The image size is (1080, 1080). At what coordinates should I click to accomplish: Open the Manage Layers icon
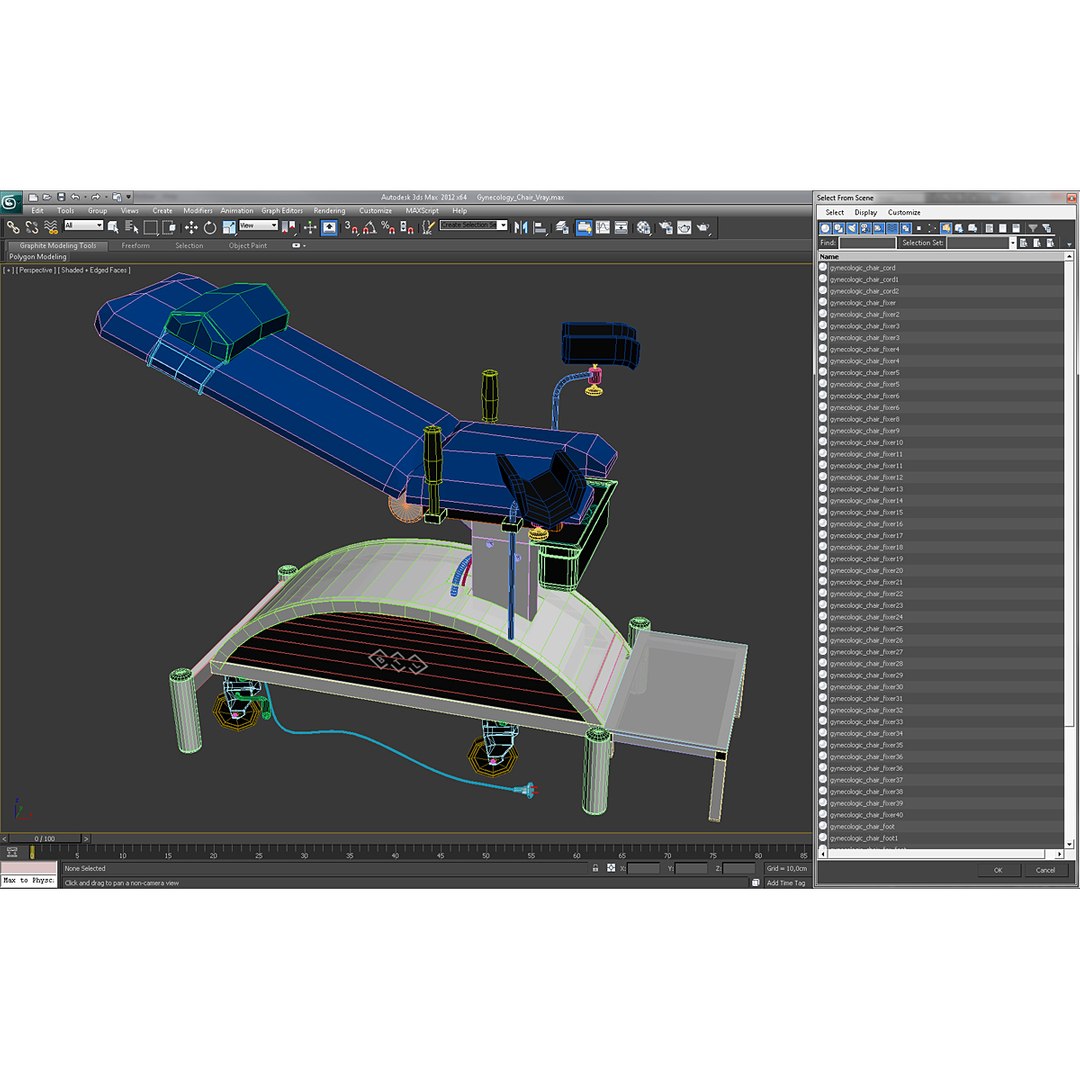pos(562,227)
